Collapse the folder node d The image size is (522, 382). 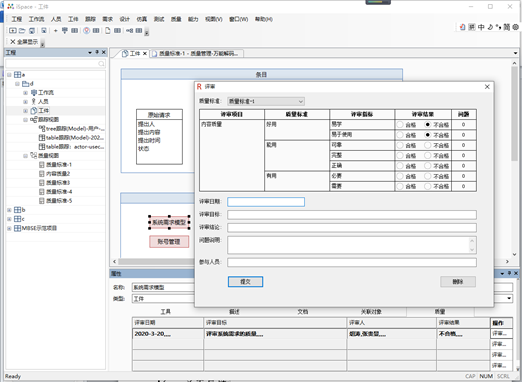(17, 84)
